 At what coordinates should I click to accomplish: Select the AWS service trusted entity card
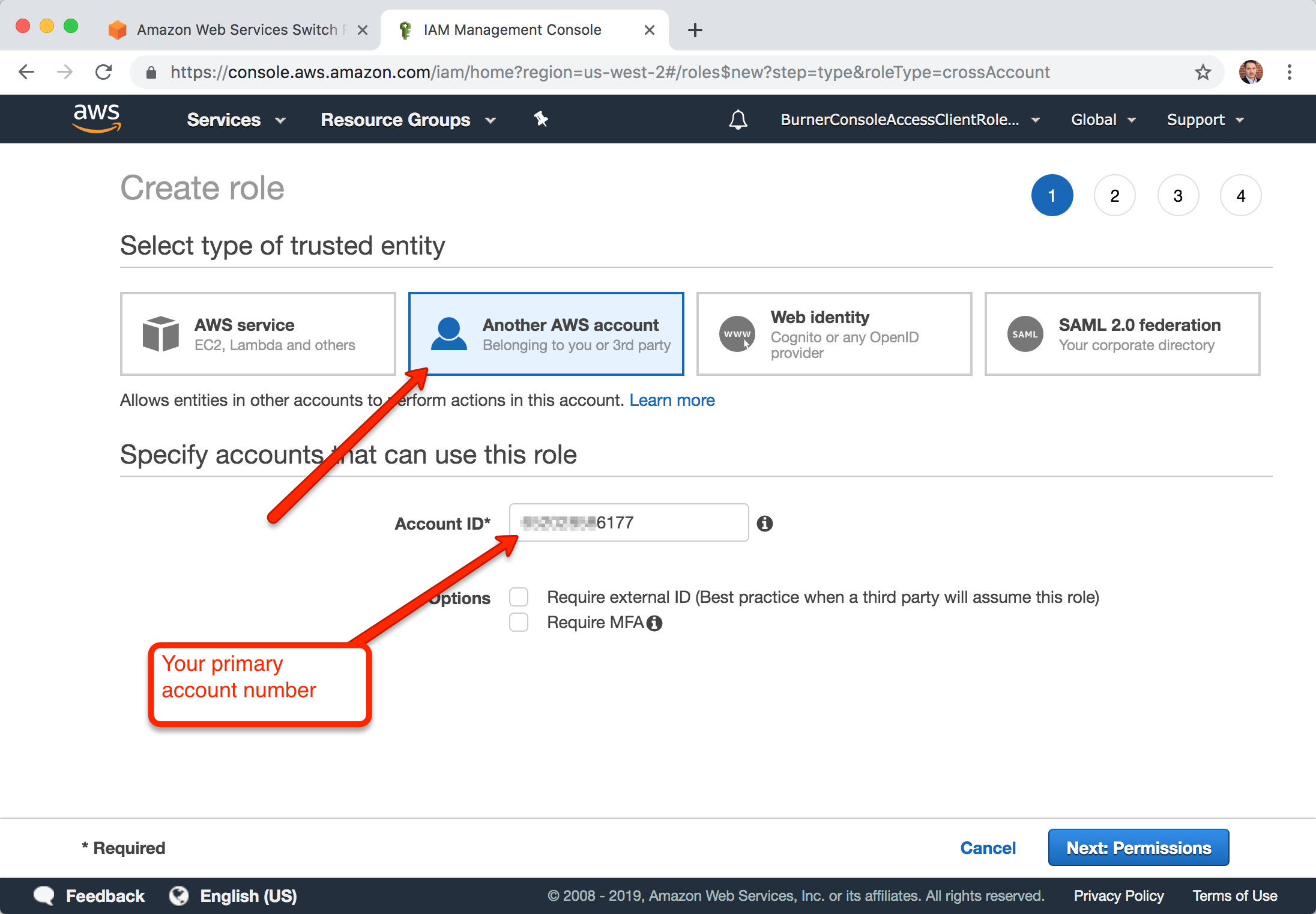[x=258, y=334]
